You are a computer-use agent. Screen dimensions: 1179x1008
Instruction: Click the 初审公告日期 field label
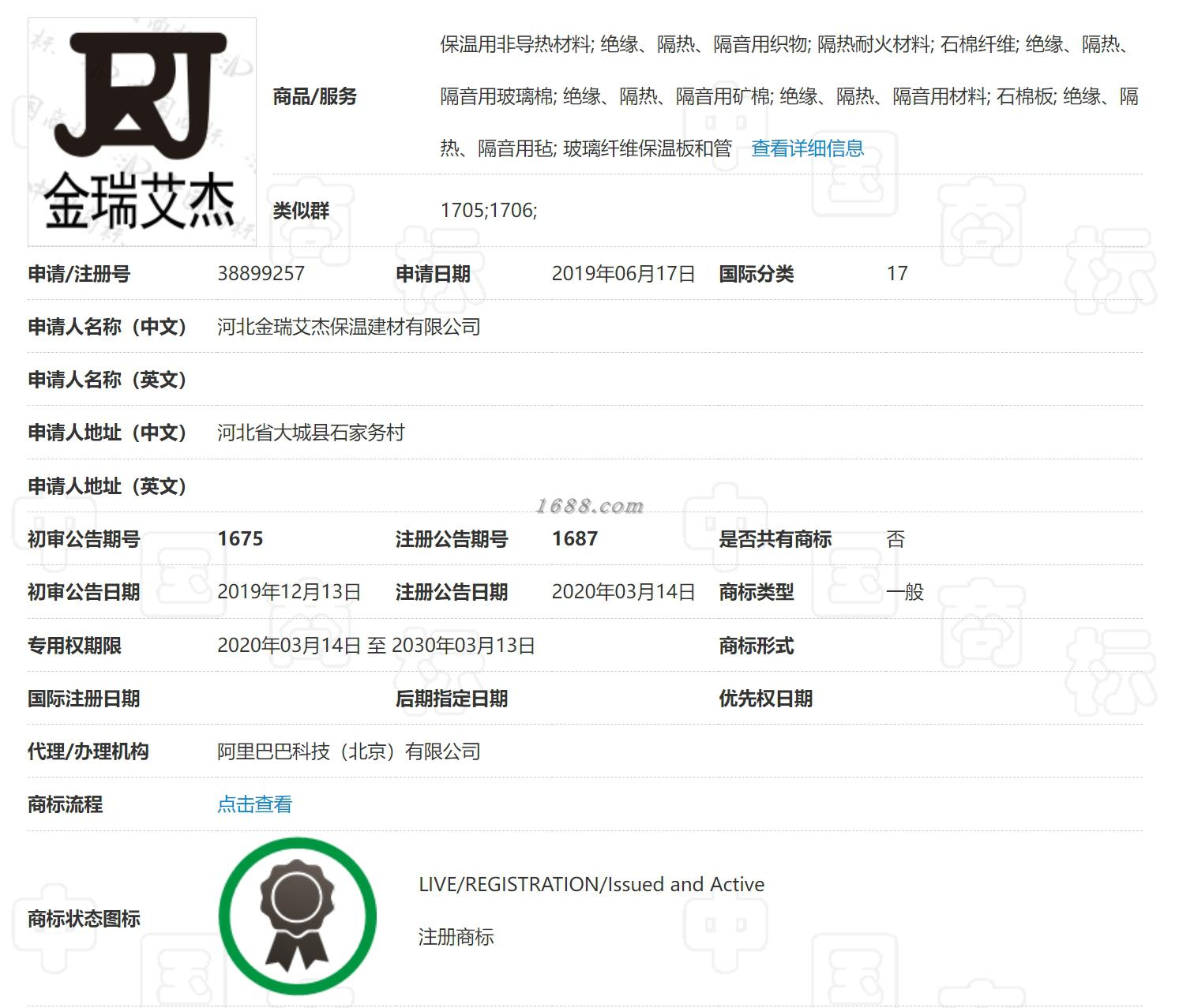[84, 592]
